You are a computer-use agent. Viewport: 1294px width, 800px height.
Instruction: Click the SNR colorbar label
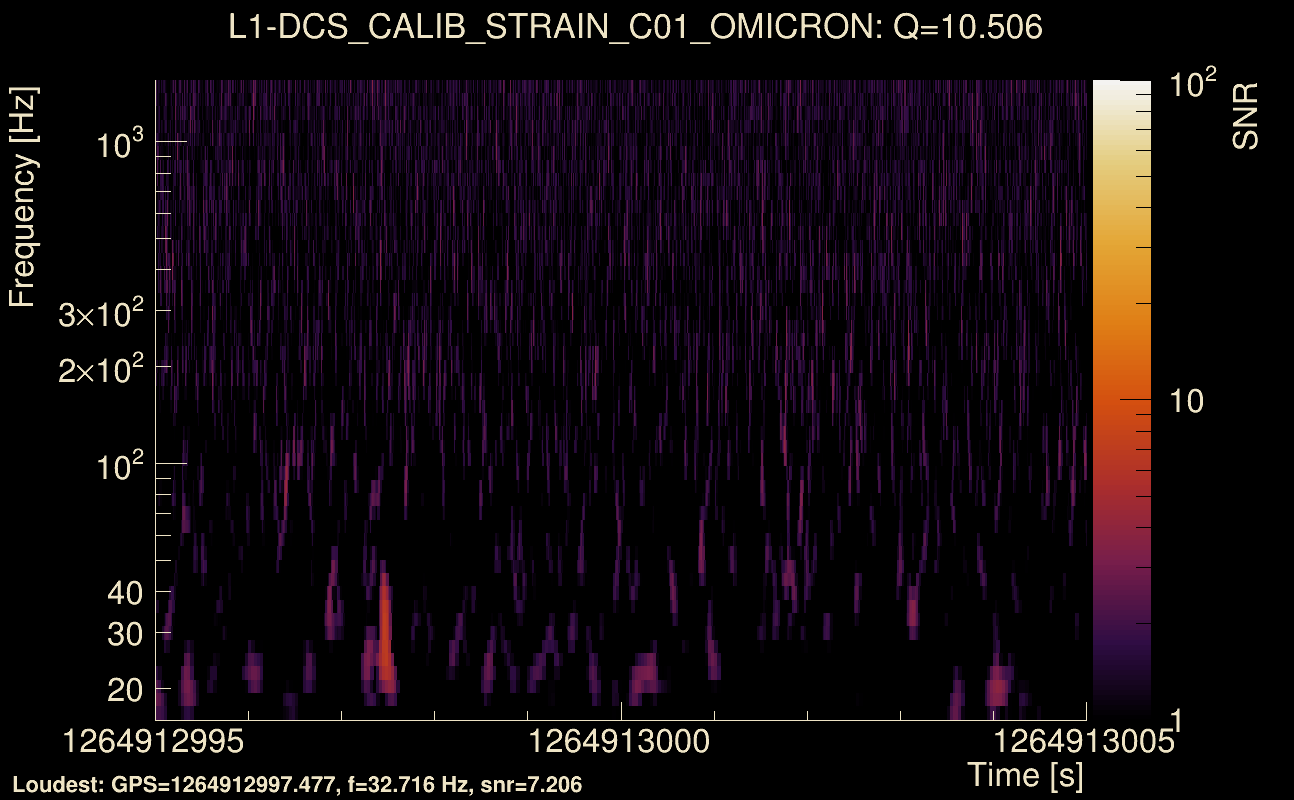(1245, 116)
